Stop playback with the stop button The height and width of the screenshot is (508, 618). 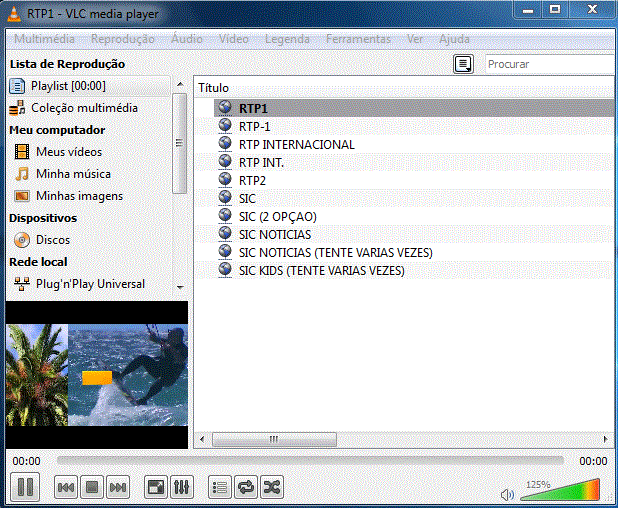coord(92,487)
